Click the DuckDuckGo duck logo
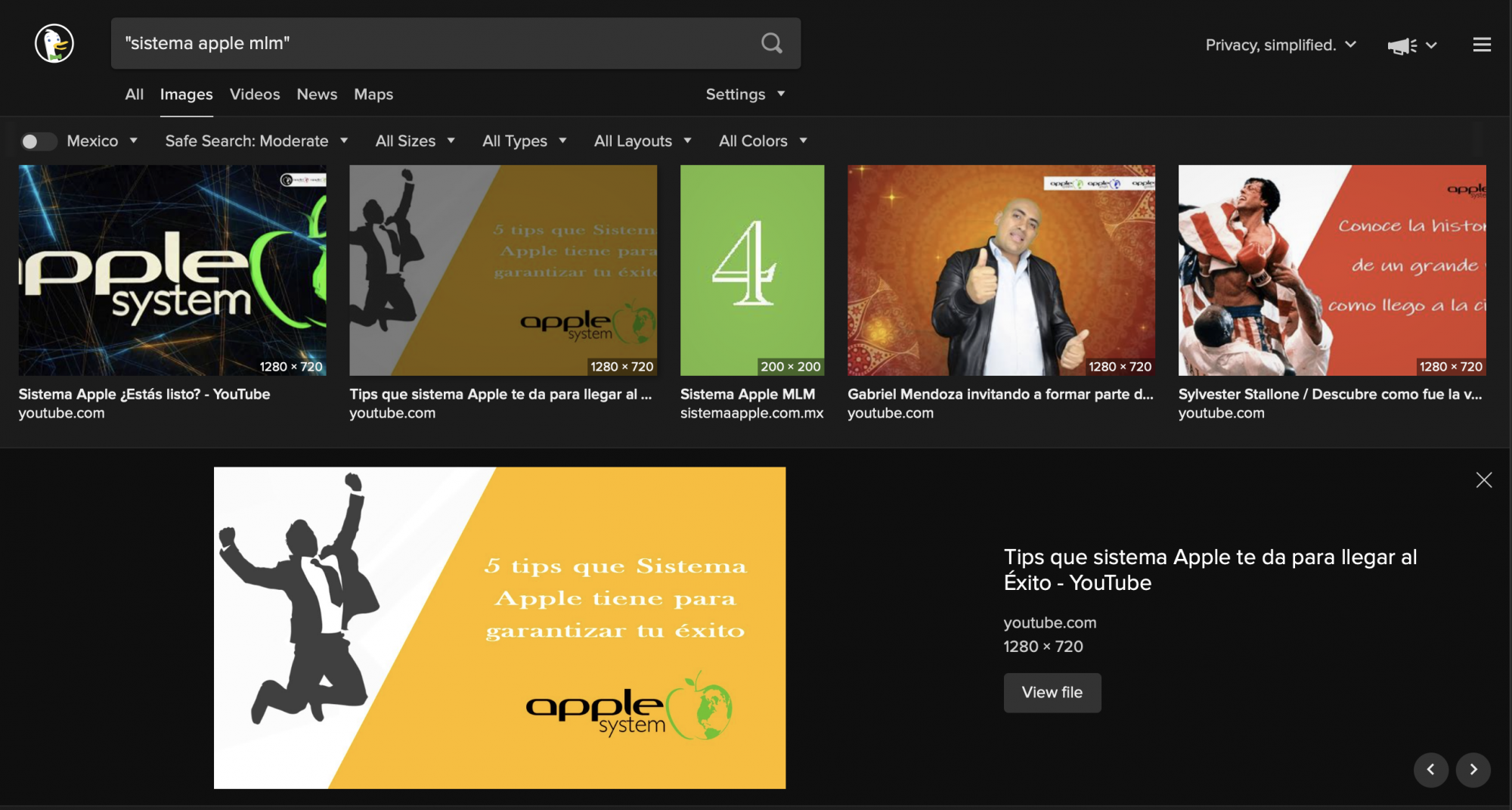The width and height of the screenshot is (1512, 810). coord(54,44)
